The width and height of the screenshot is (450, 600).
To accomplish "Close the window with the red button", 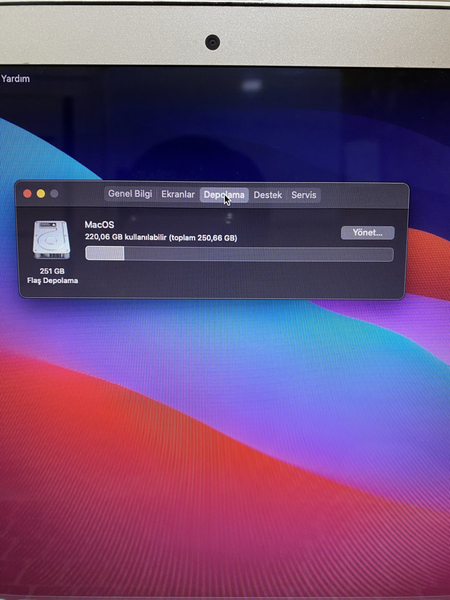I will click(27, 194).
